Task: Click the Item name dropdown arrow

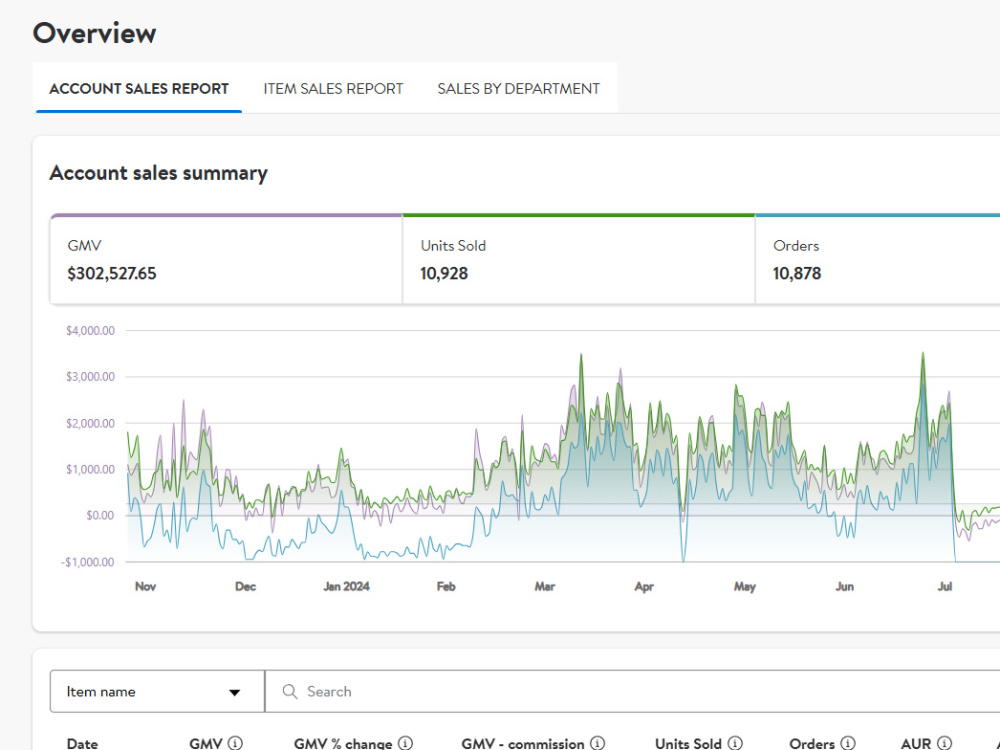Action: coord(235,692)
